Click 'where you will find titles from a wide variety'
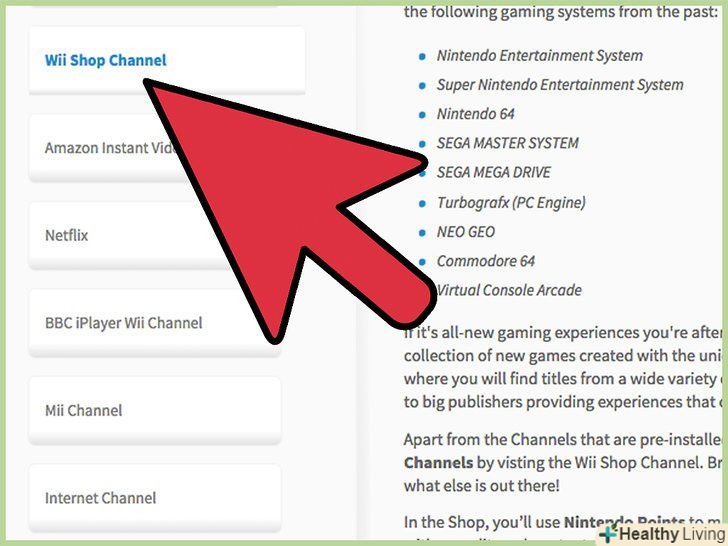The image size is (728, 546). [563, 379]
